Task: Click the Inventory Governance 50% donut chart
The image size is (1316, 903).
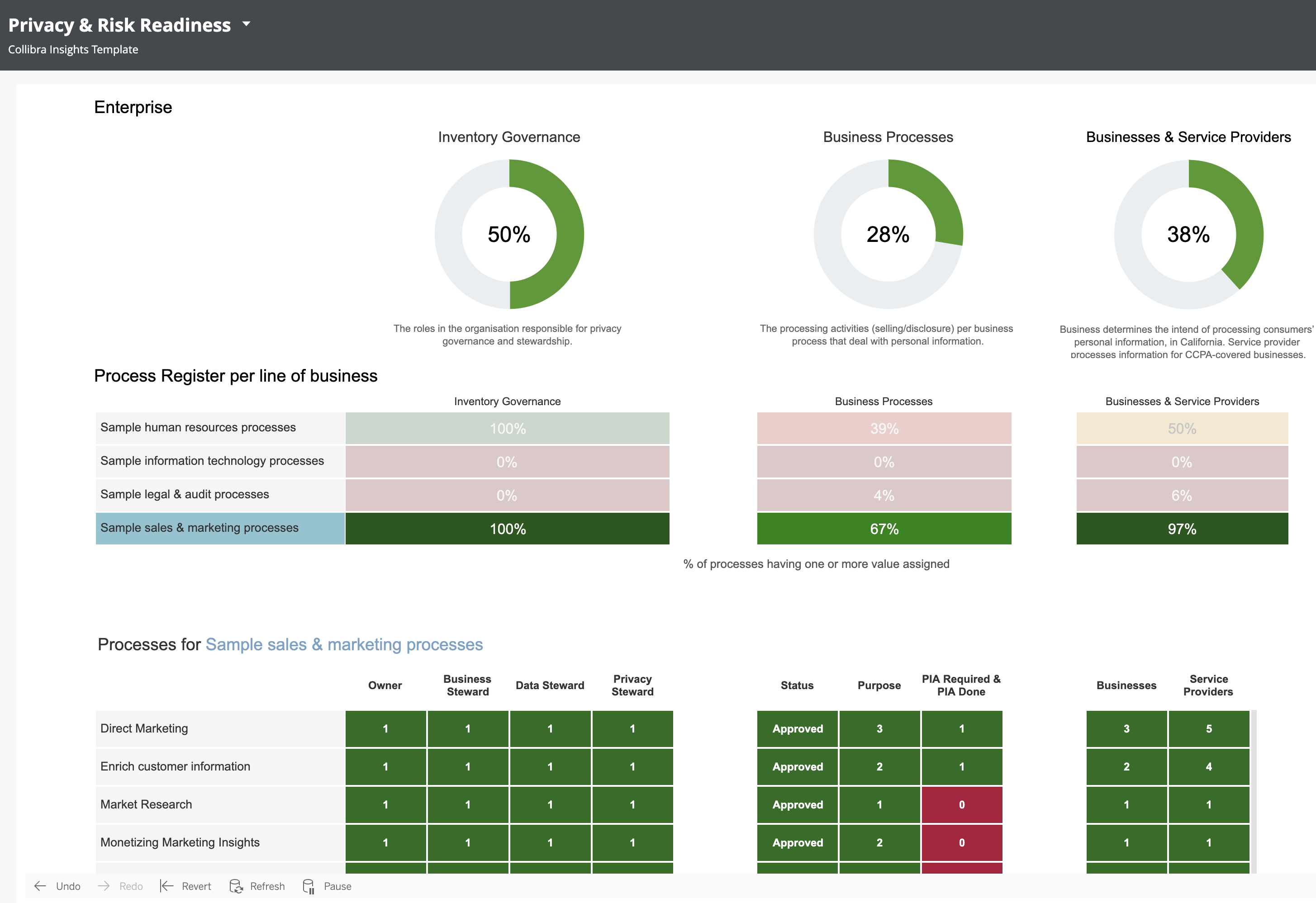Action: (509, 234)
